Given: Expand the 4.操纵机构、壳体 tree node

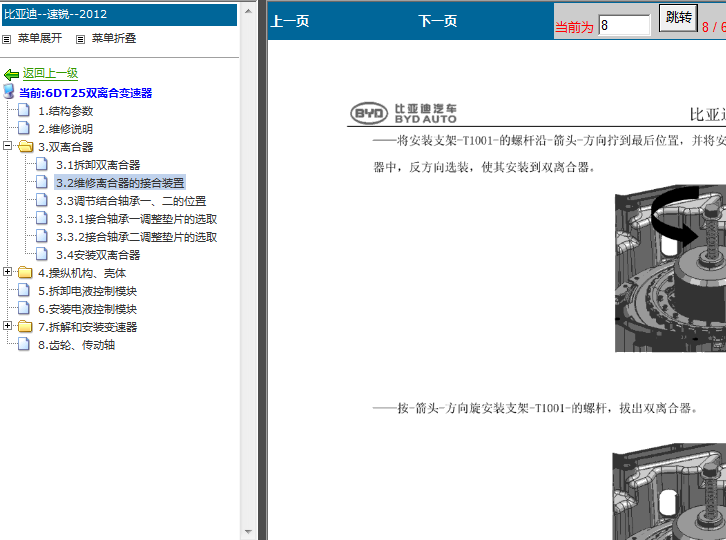Looking at the screenshot, I should [x=7, y=271].
